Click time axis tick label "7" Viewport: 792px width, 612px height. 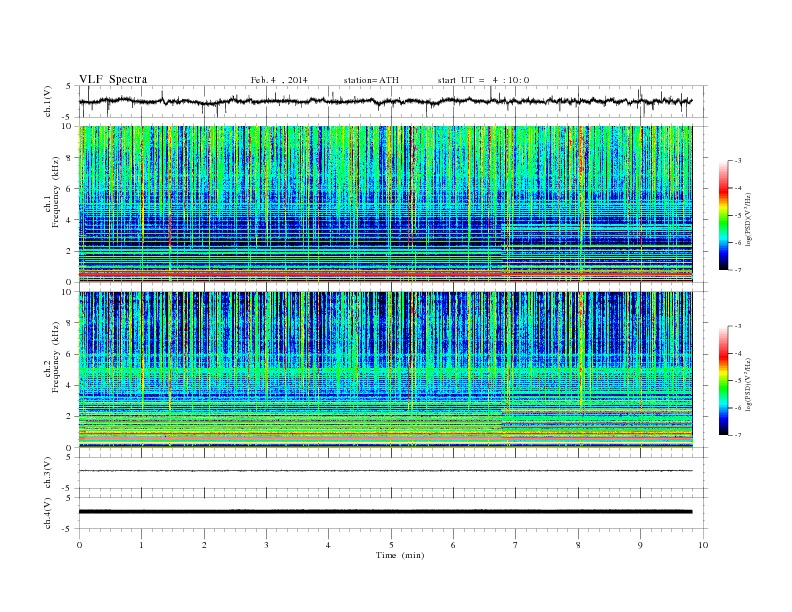pyautogui.click(x=516, y=545)
